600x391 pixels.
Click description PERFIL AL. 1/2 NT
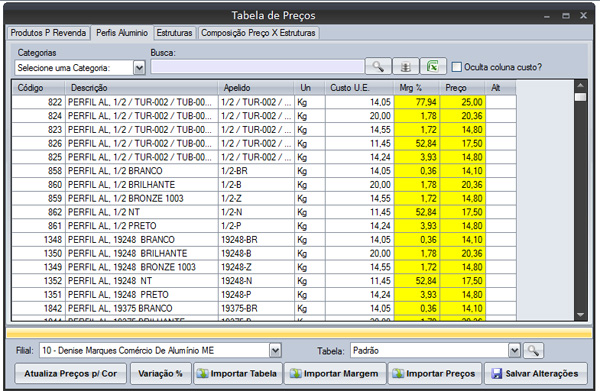coord(142,212)
